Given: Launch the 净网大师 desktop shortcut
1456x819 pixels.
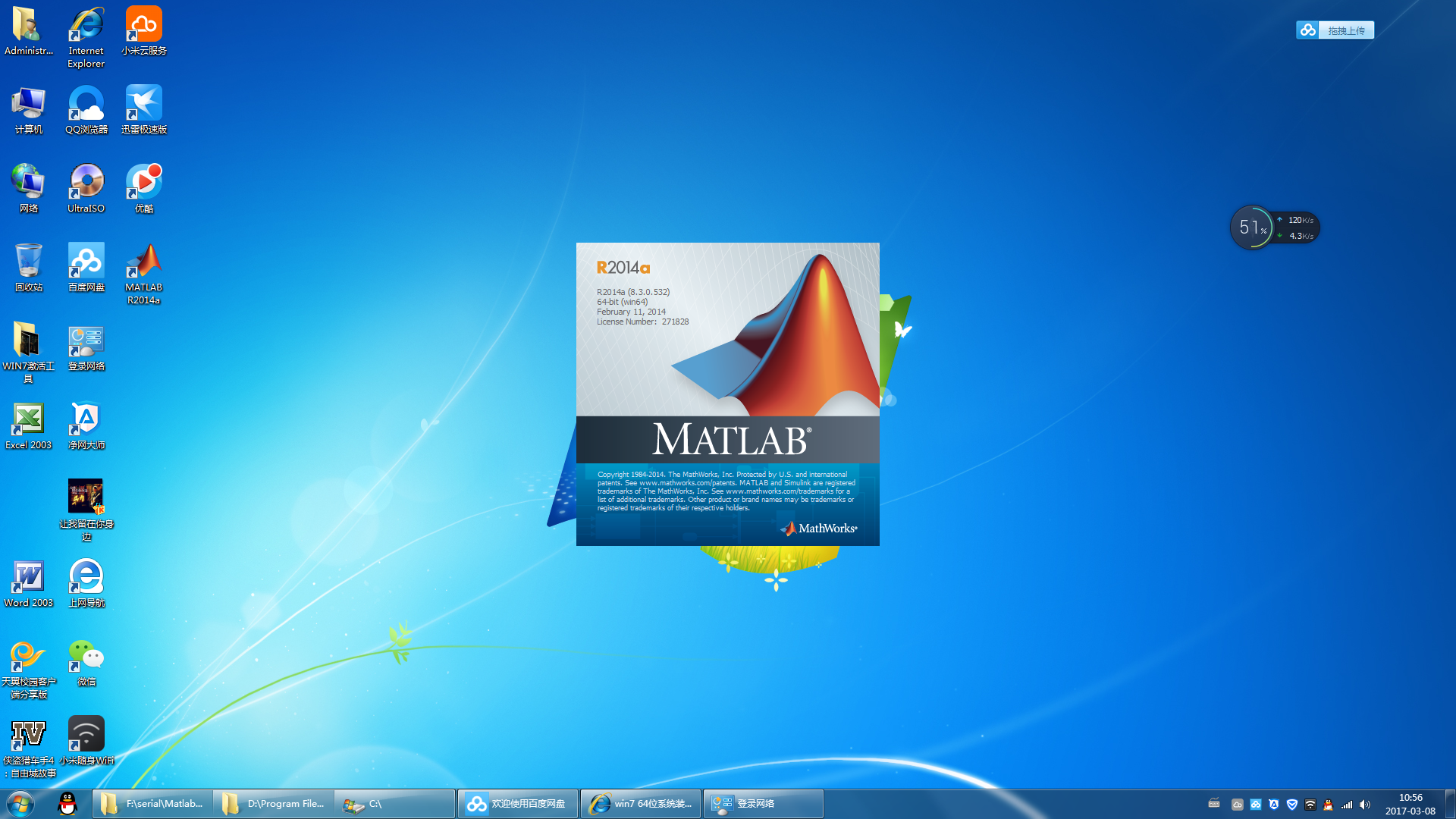Looking at the screenshot, I should pyautogui.click(x=86, y=425).
